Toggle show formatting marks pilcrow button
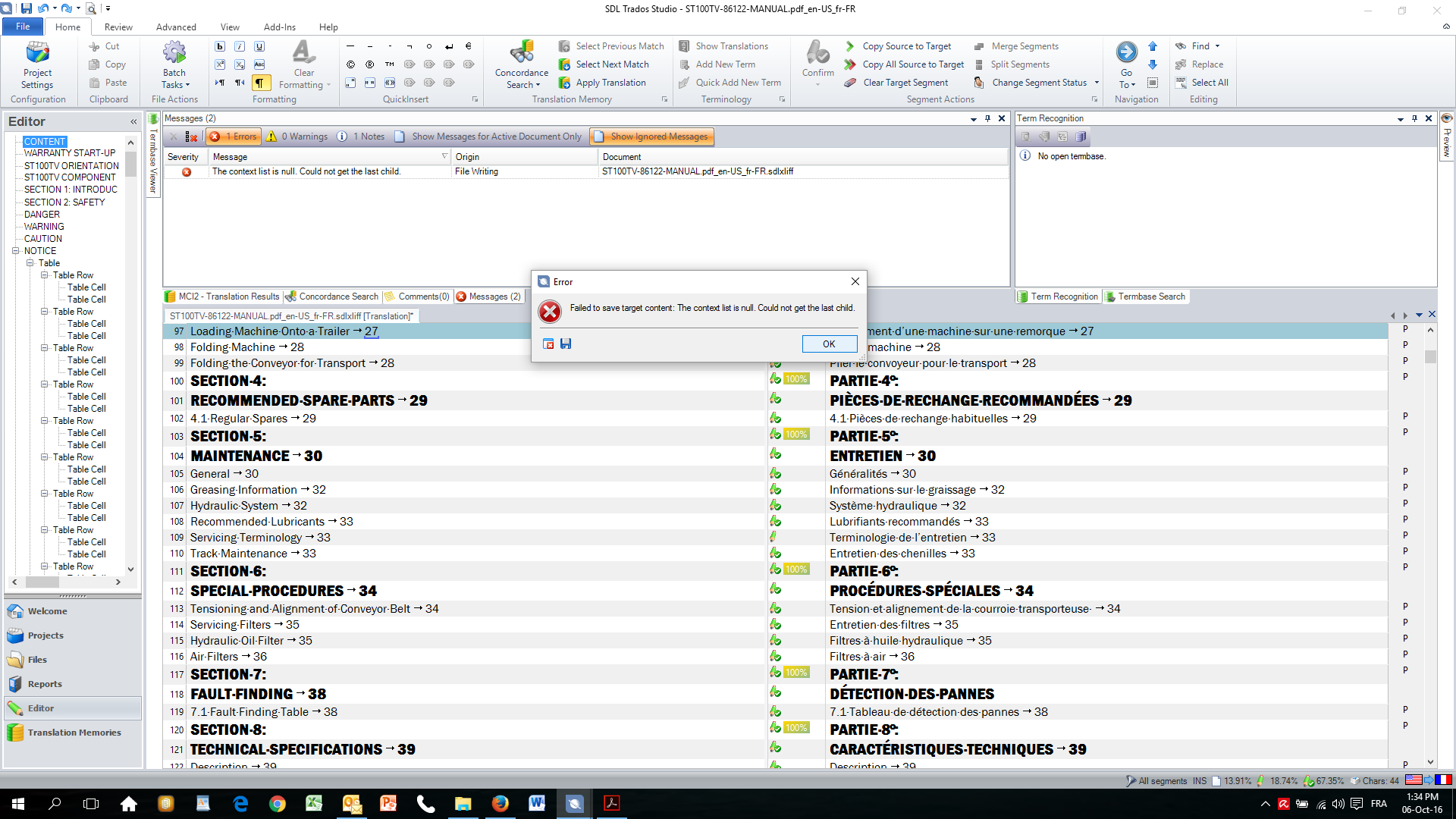The image size is (1456, 819). coord(259,83)
